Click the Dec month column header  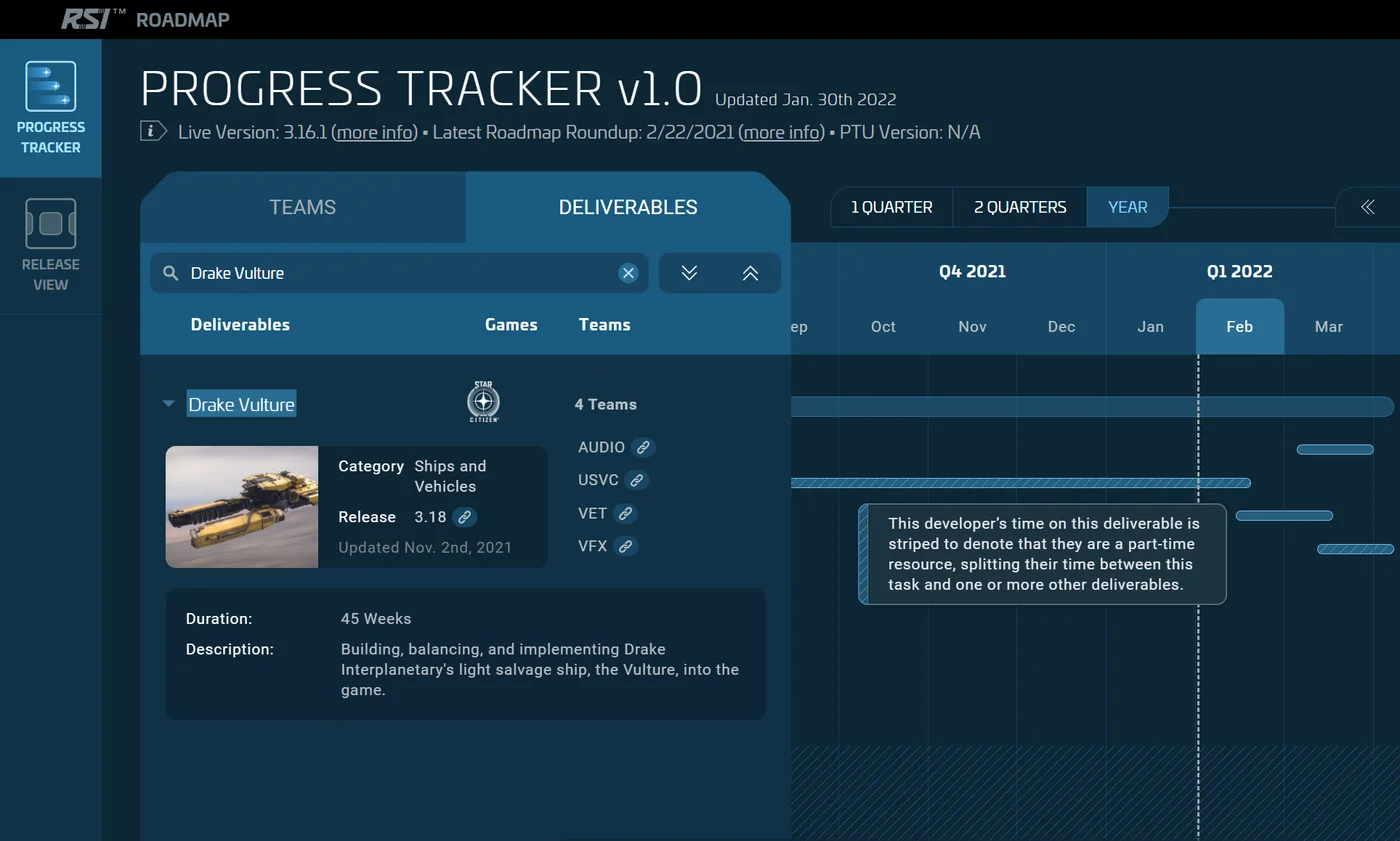pos(1062,326)
